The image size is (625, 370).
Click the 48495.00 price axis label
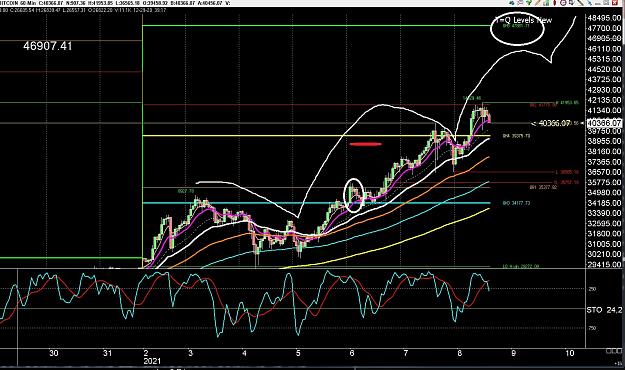(x=604, y=18)
